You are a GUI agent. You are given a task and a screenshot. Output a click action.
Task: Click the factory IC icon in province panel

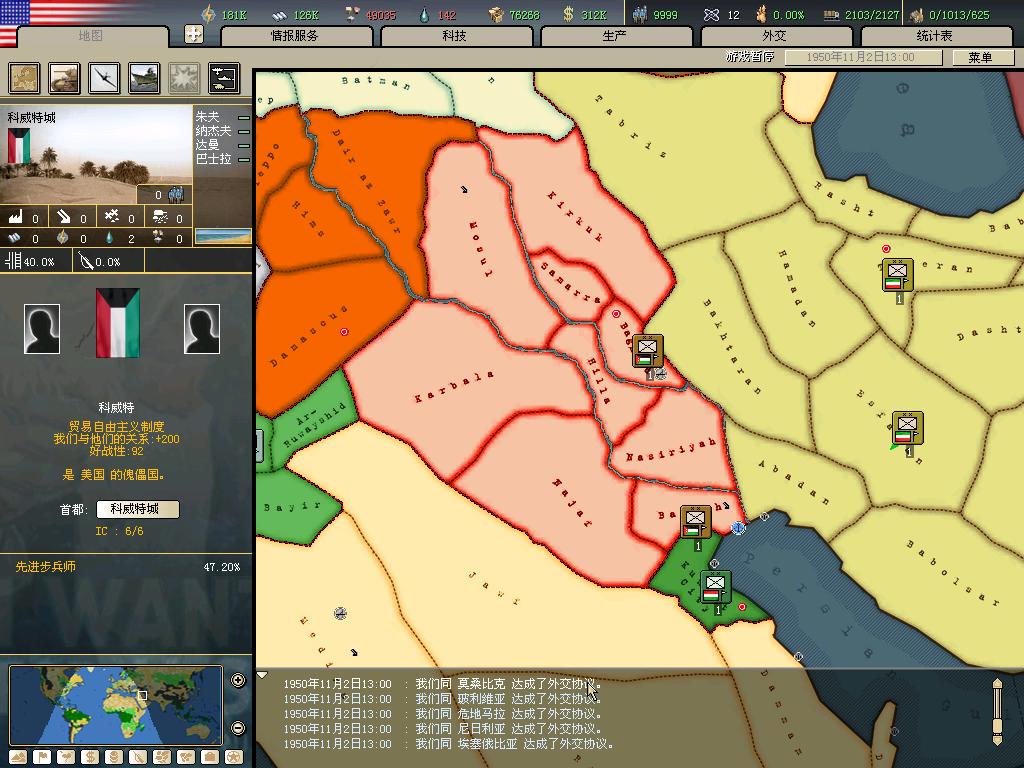coord(16,217)
